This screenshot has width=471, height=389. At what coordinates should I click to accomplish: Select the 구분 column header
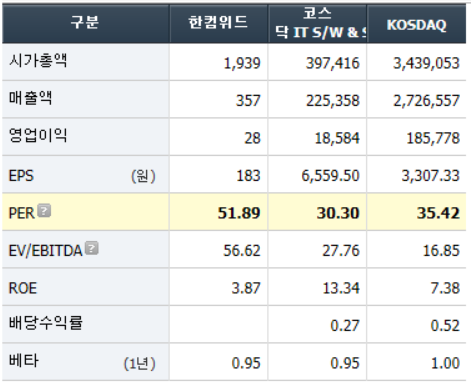[85, 23]
